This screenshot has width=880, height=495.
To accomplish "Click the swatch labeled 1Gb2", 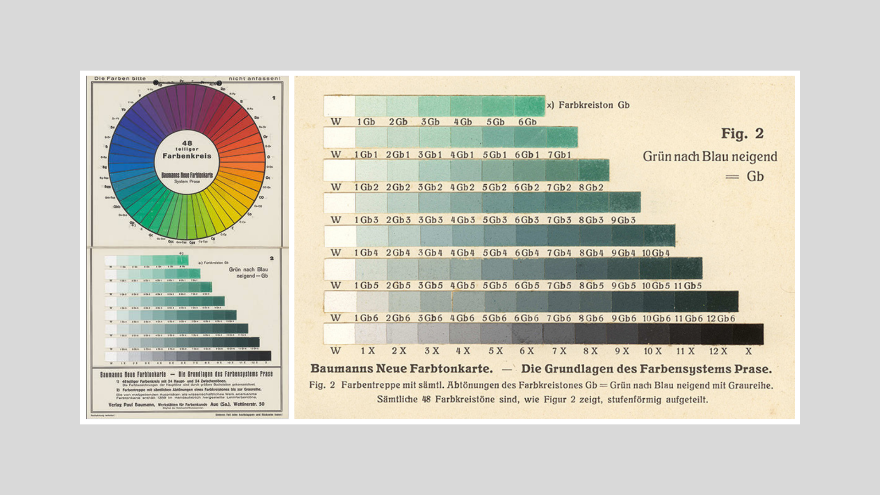I will (x=371, y=171).
